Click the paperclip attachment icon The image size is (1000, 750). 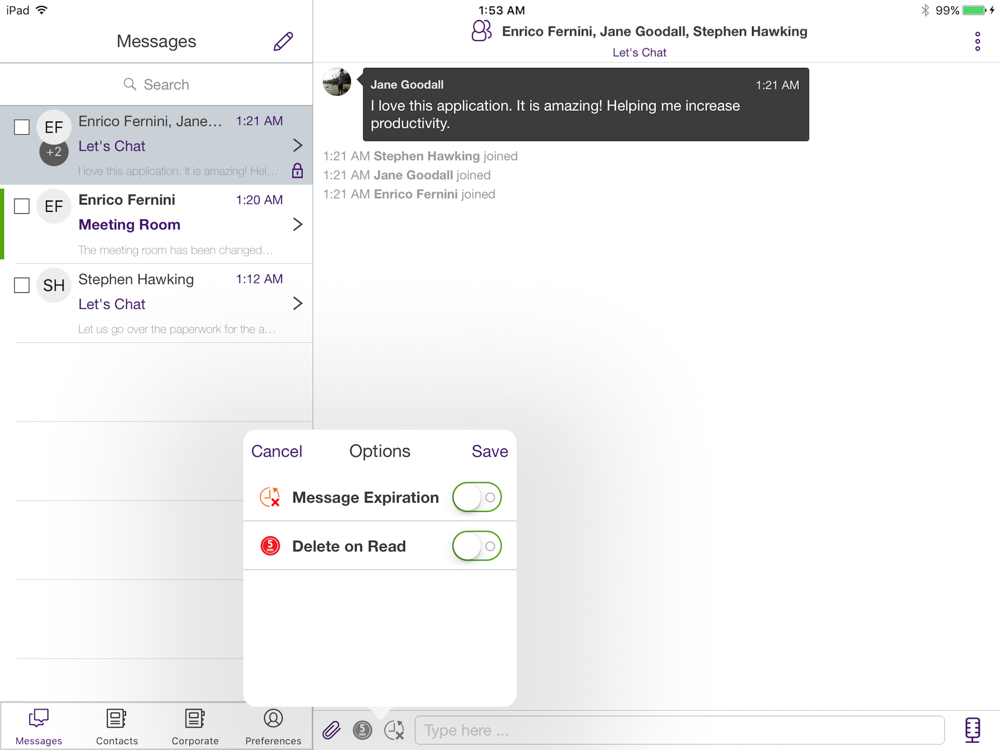(331, 730)
